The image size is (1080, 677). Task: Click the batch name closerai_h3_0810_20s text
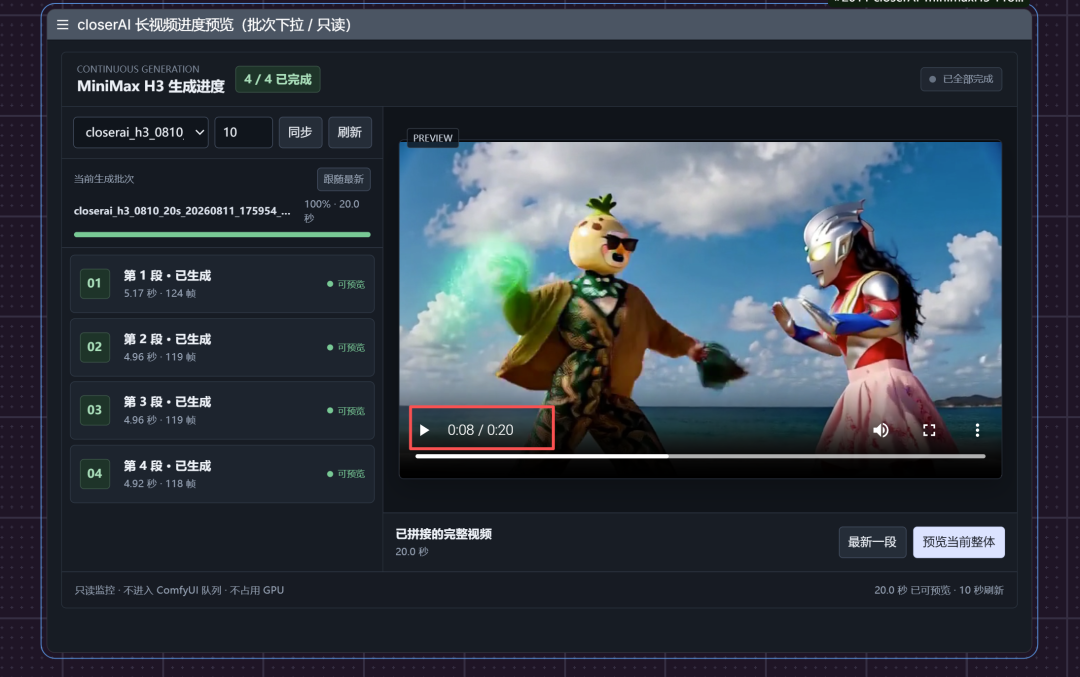(182, 211)
